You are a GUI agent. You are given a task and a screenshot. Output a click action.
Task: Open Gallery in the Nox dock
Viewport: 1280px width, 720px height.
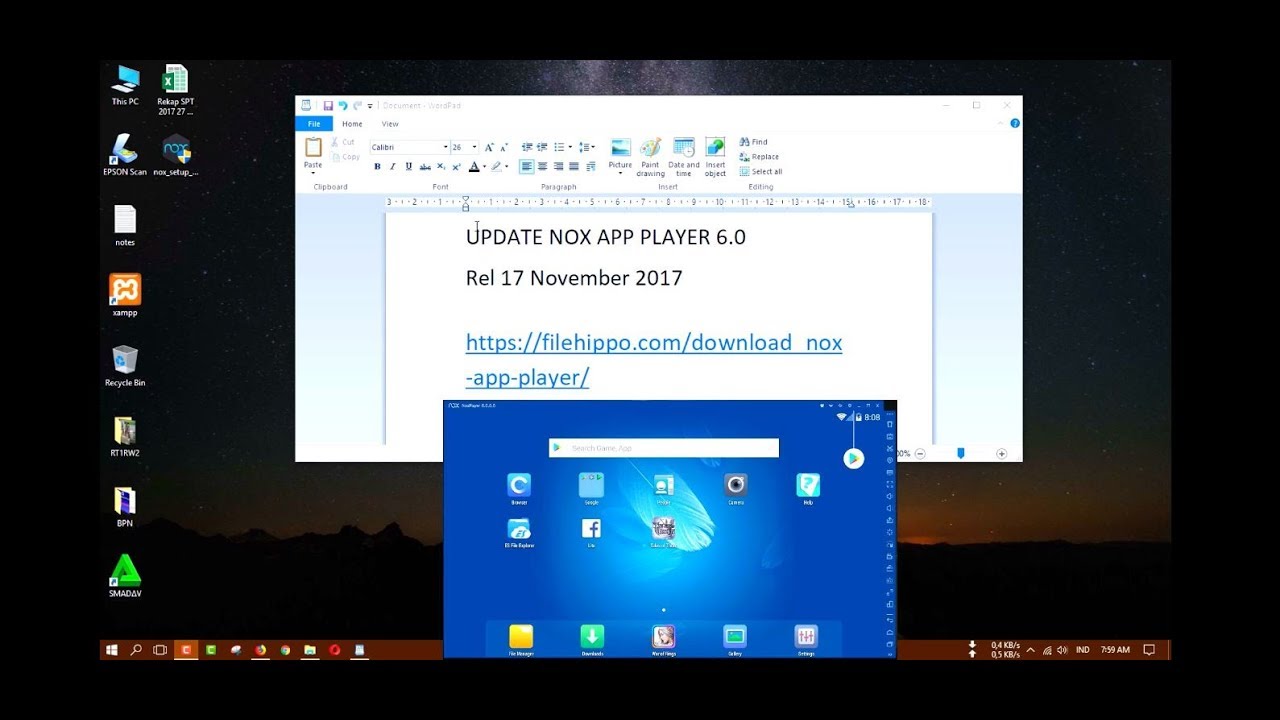point(735,636)
